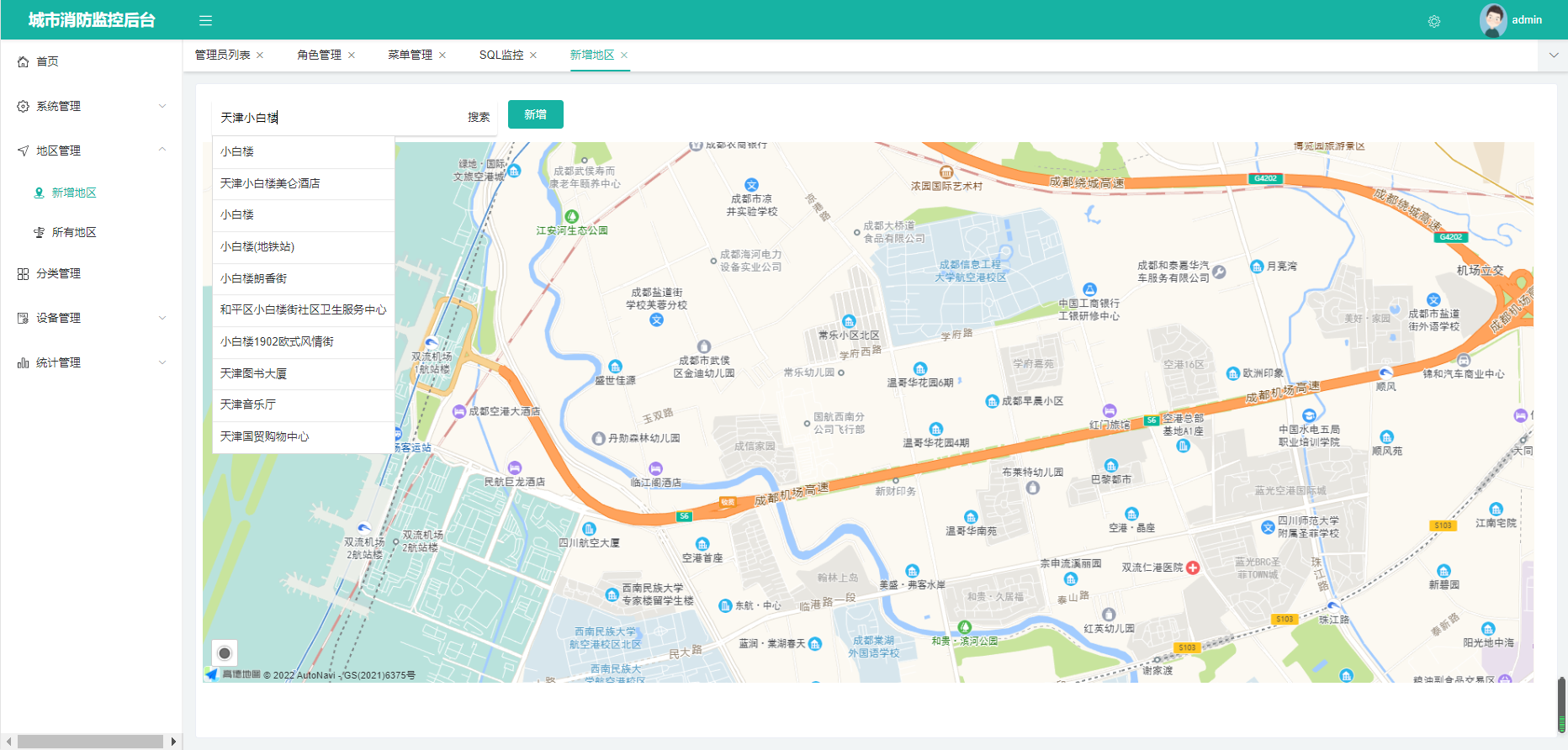Select the 新增地区 tab

tap(592, 55)
